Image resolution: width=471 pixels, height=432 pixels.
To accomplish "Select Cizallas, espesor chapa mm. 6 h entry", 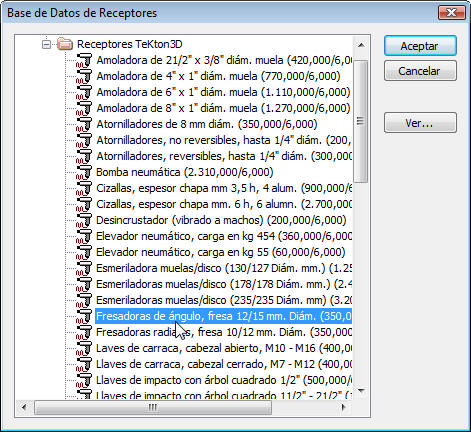I will 224,204.
